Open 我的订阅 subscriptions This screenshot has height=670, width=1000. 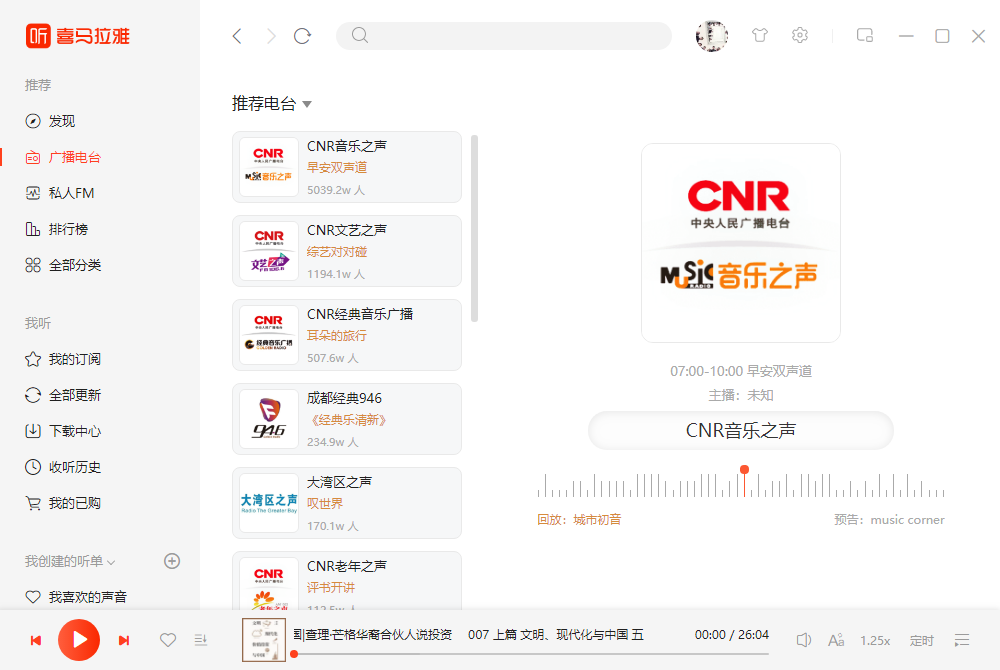[62, 360]
